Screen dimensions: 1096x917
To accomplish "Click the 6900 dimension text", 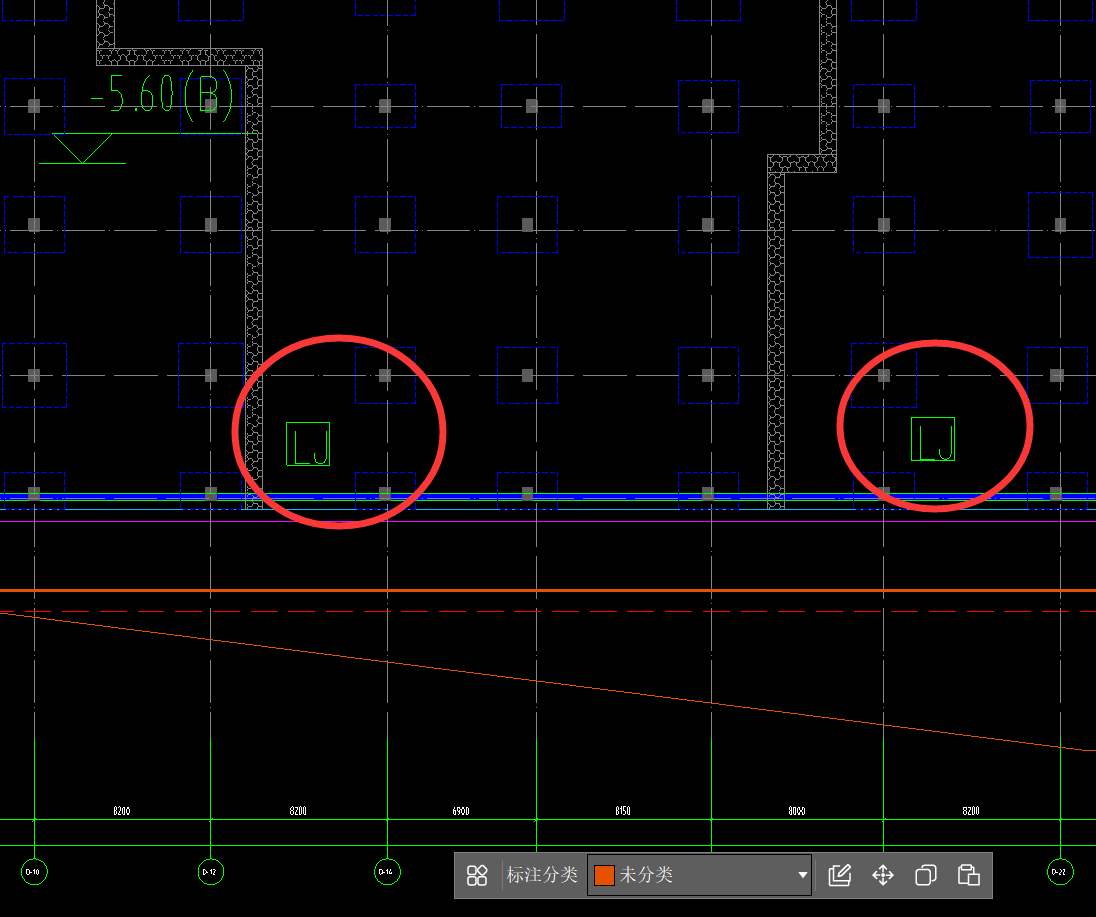I will (461, 811).
